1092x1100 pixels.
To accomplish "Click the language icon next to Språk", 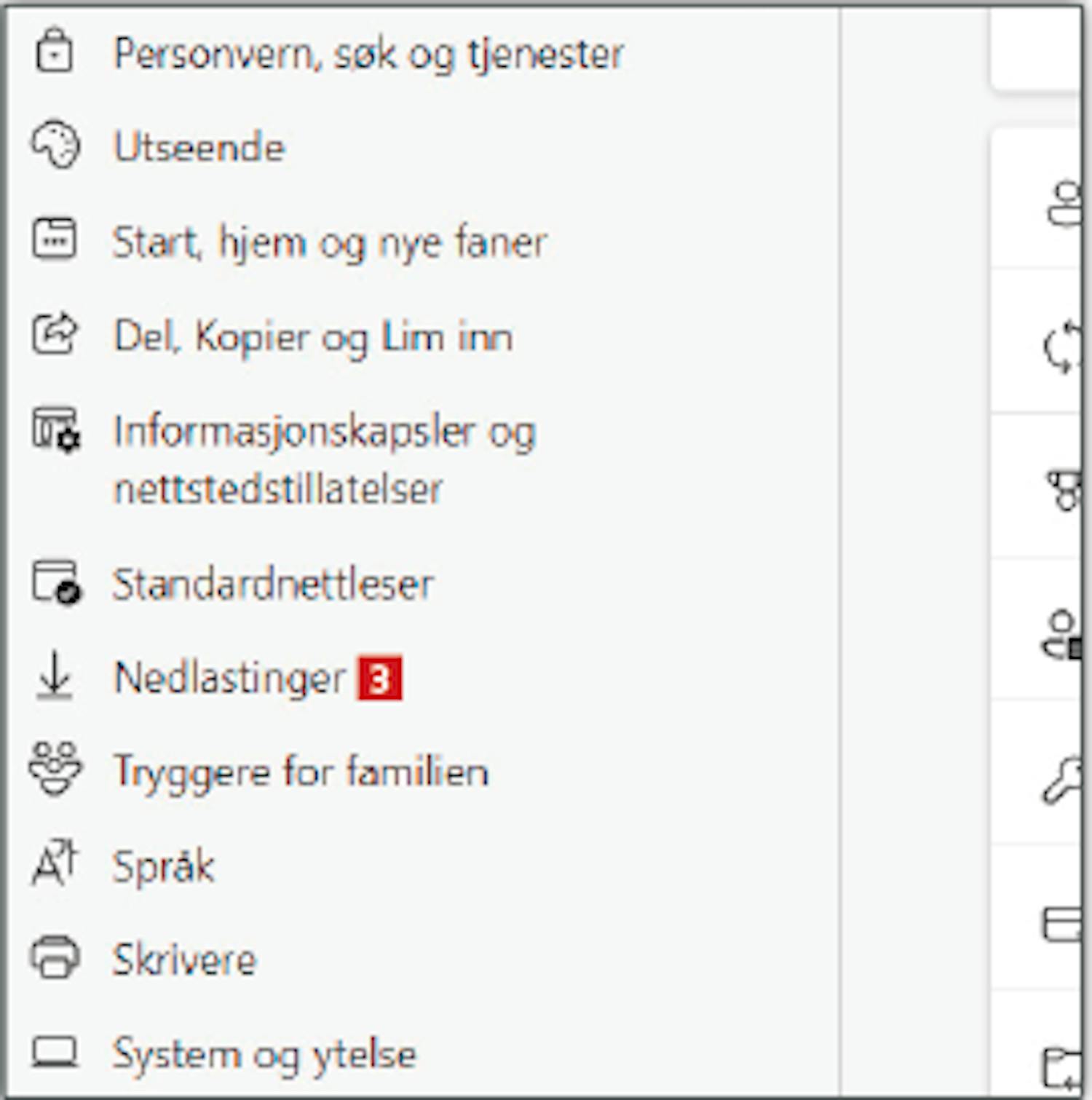I will (55, 863).
